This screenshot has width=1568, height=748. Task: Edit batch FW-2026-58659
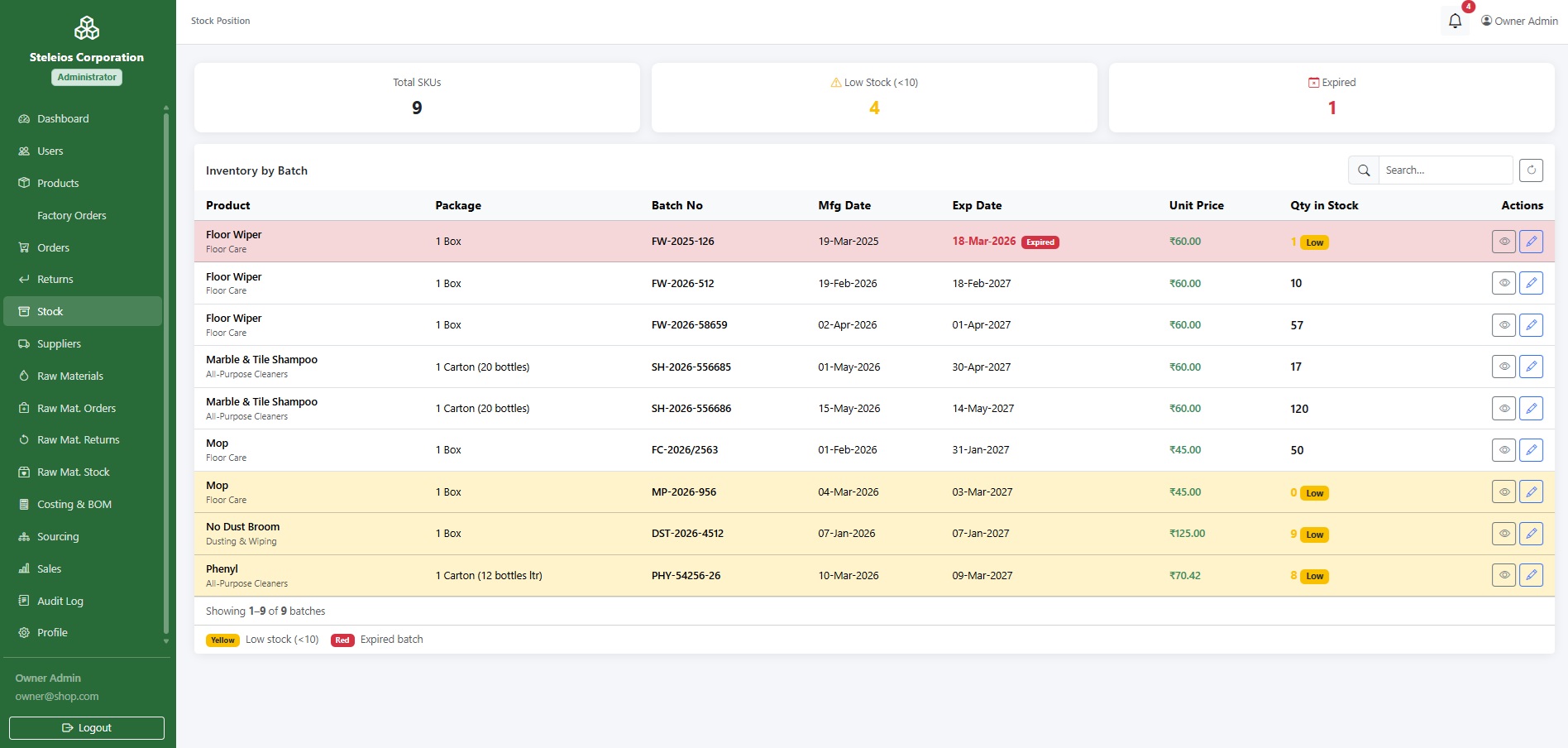(1531, 325)
